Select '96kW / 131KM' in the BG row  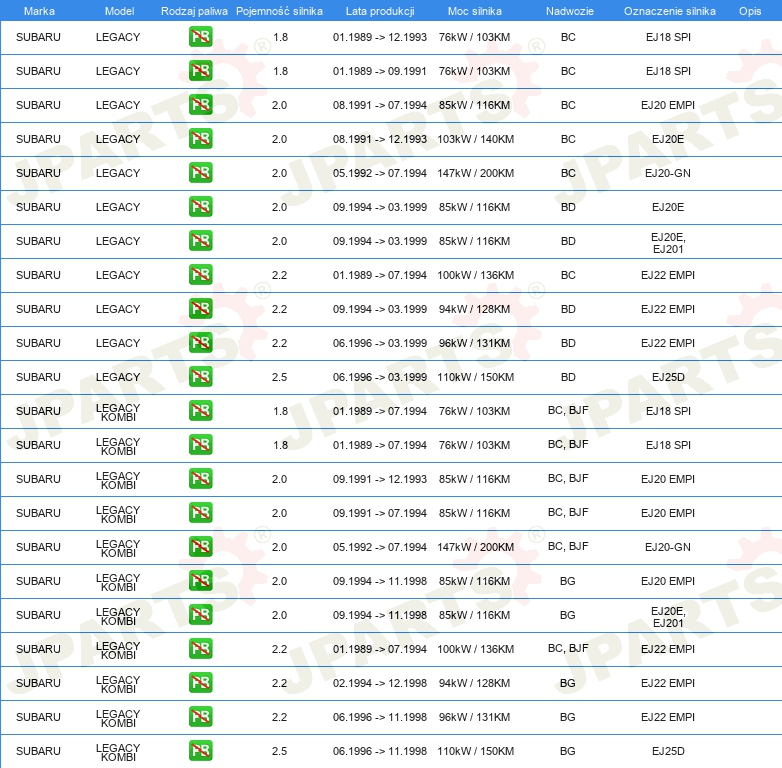coord(474,717)
